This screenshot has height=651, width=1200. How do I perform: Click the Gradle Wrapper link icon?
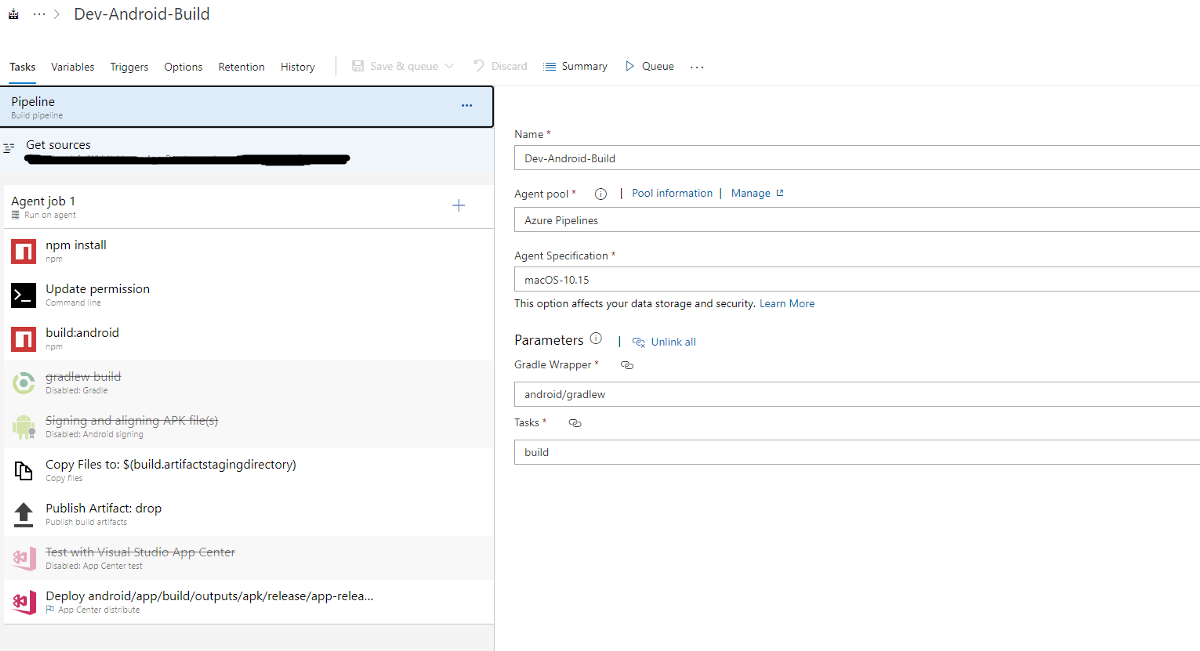coord(627,365)
